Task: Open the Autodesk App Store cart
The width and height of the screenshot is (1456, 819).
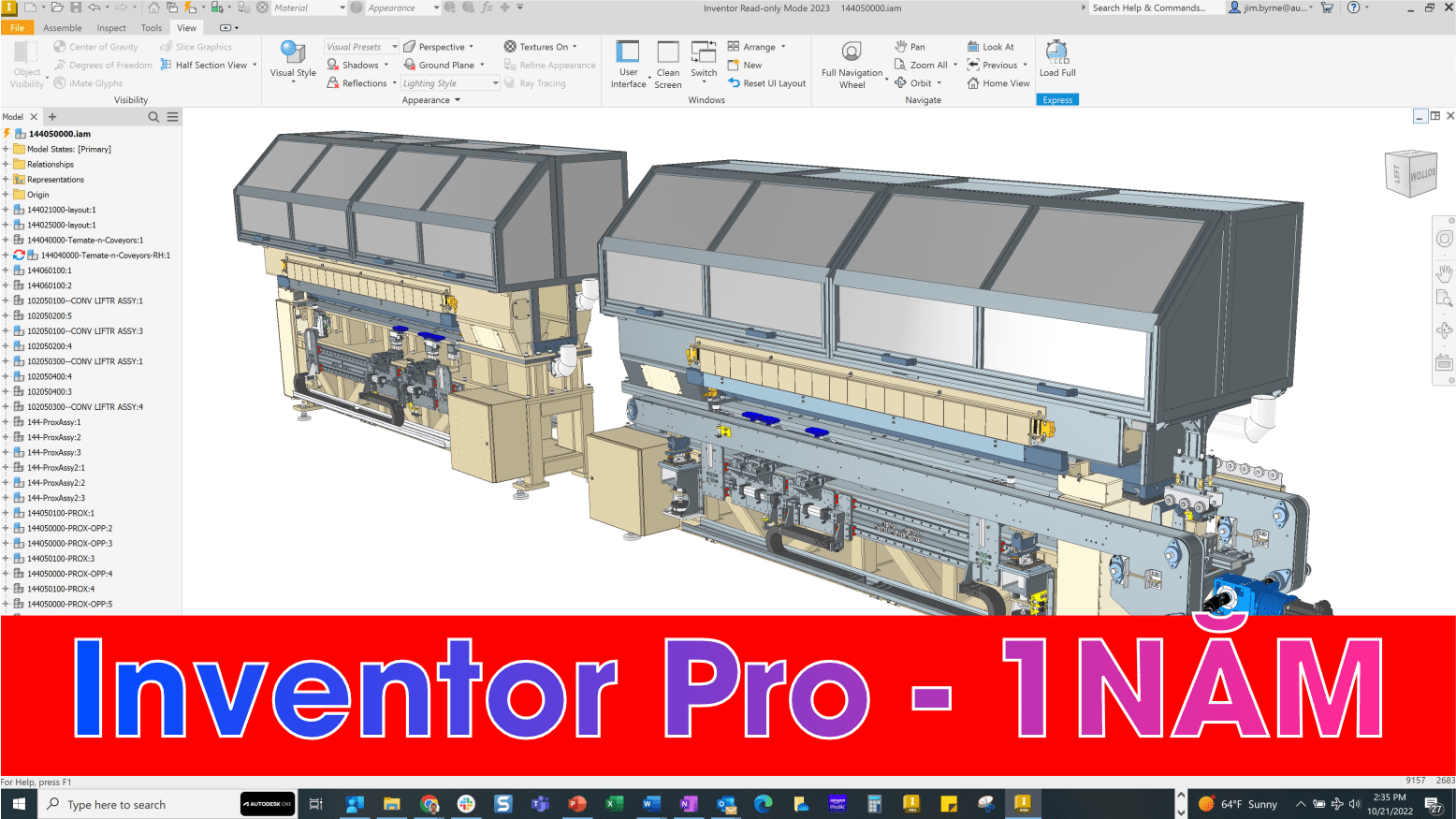Action: (1327, 7)
